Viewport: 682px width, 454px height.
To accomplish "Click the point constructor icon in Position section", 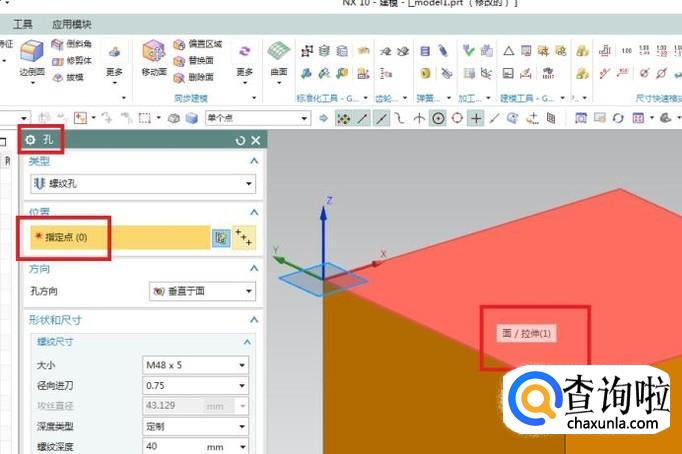I will click(x=243, y=237).
